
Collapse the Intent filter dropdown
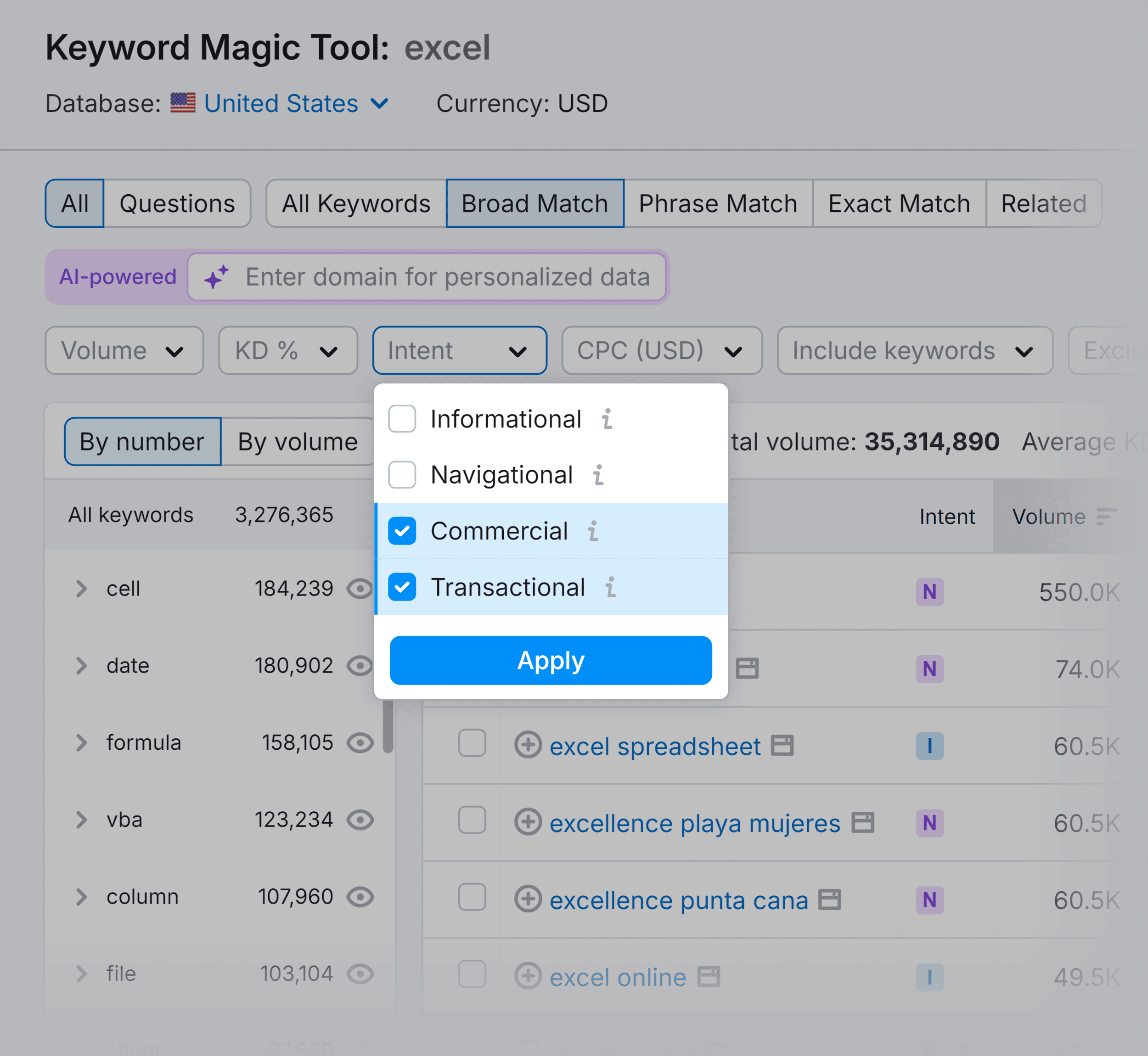[459, 350]
